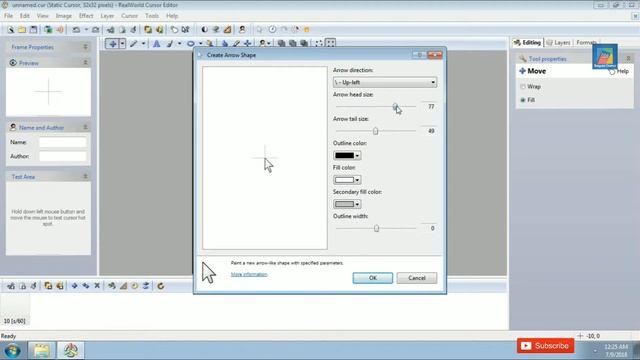Click the circular arrow icon in the frame toolbar

point(161,286)
